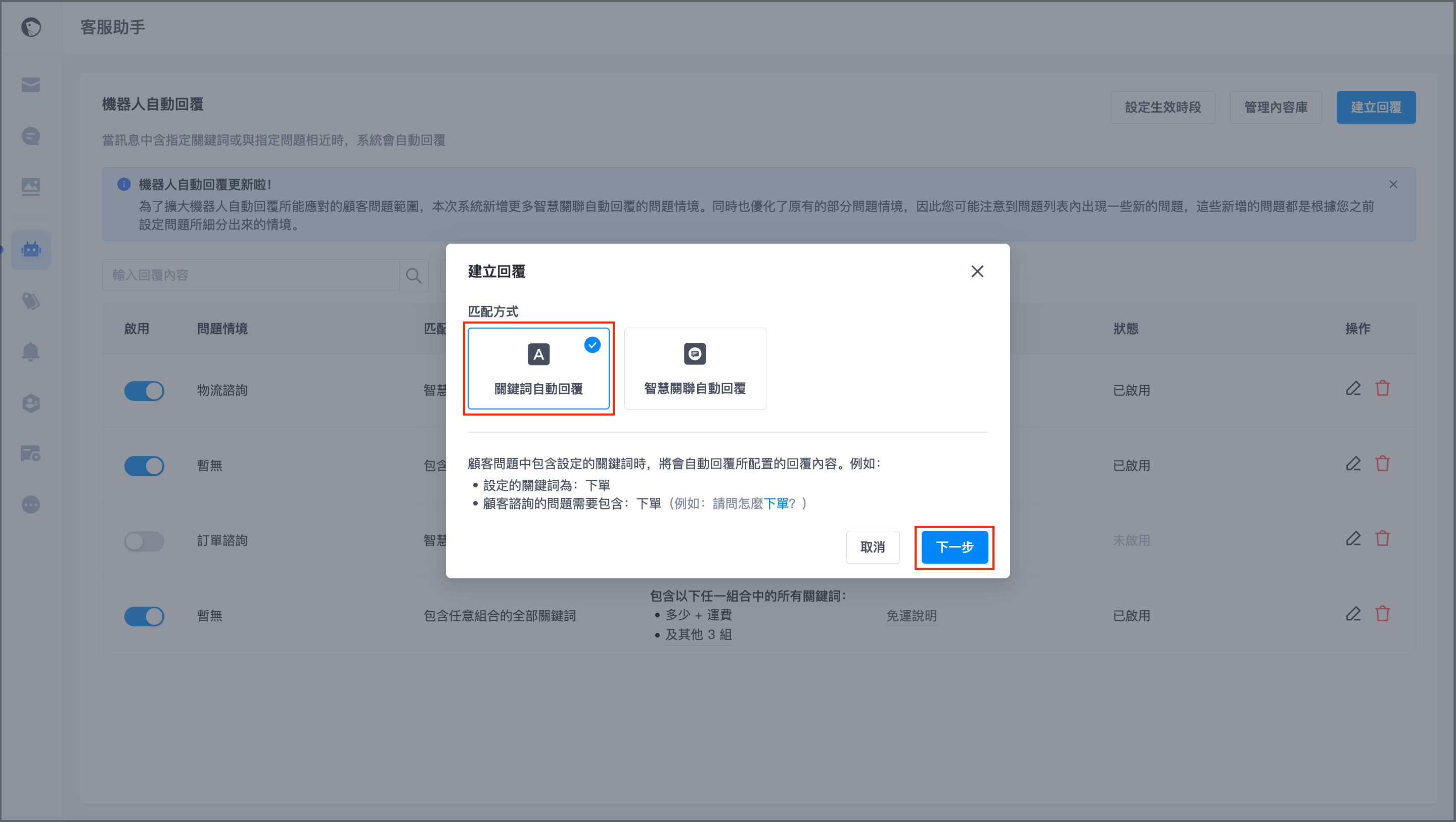Click 取消 in the dialog
The height and width of the screenshot is (822, 1456).
(872, 547)
